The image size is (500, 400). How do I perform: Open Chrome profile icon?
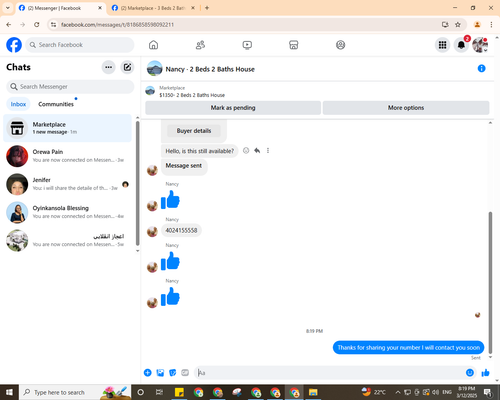click(x=477, y=25)
